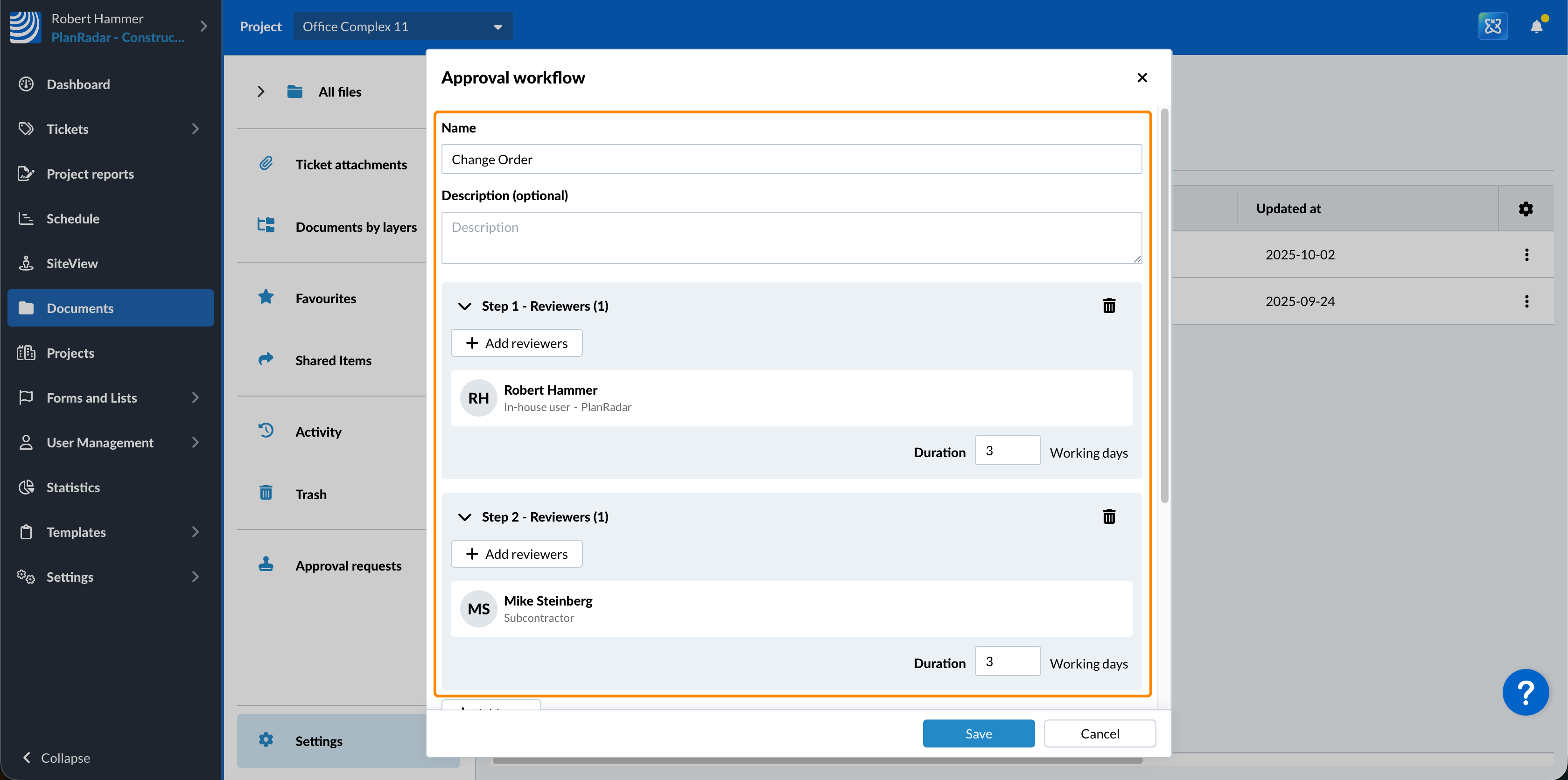Screen dimensions: 1568x780
Task: Click the Approval requests stamp icon
Action: tap(266, 564)
